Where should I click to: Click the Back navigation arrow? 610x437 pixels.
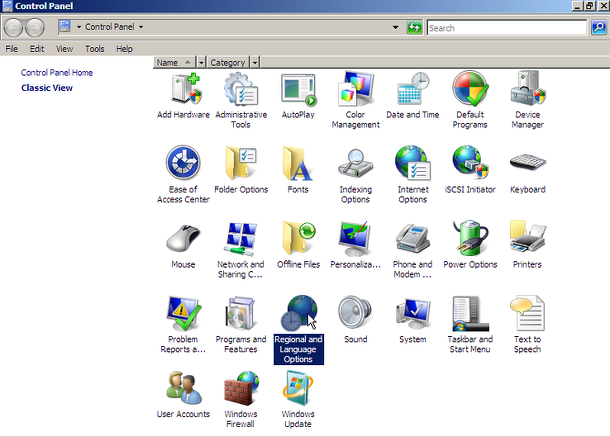(x=14, y=28)
